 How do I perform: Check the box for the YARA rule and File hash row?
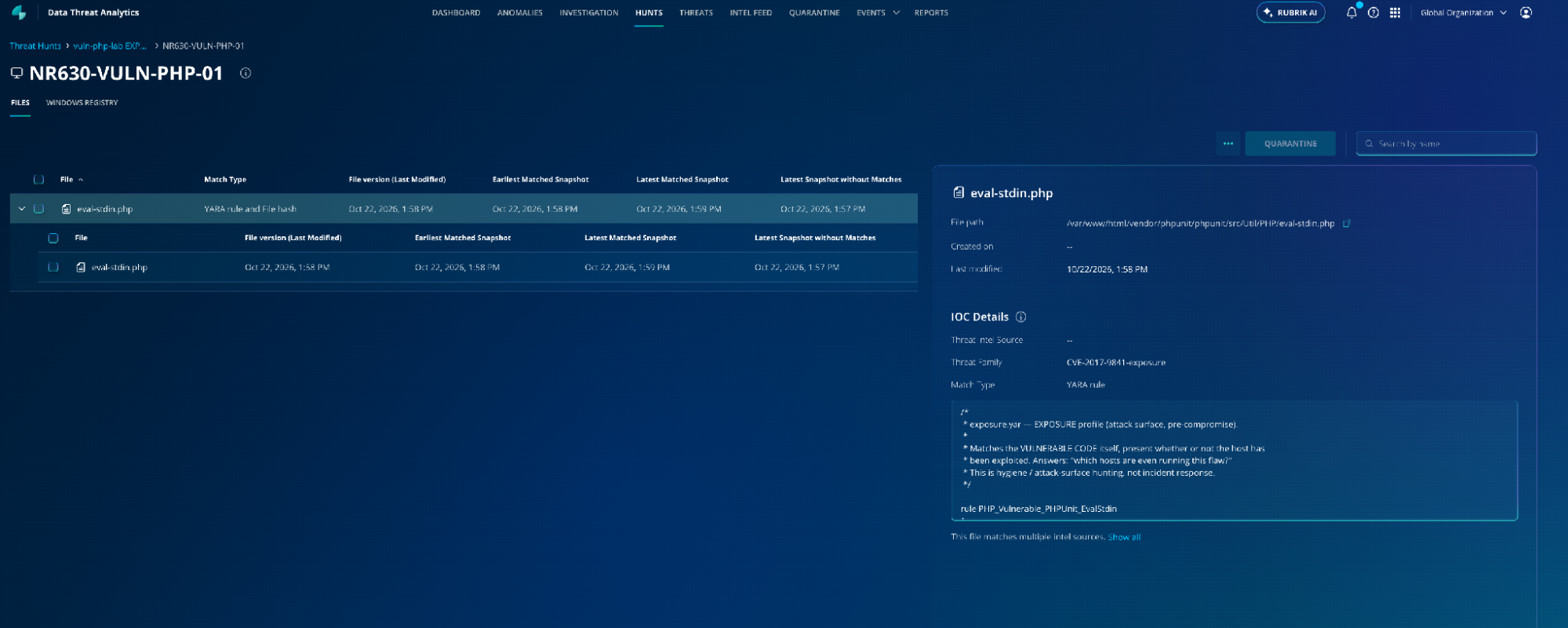click(38, 209)
